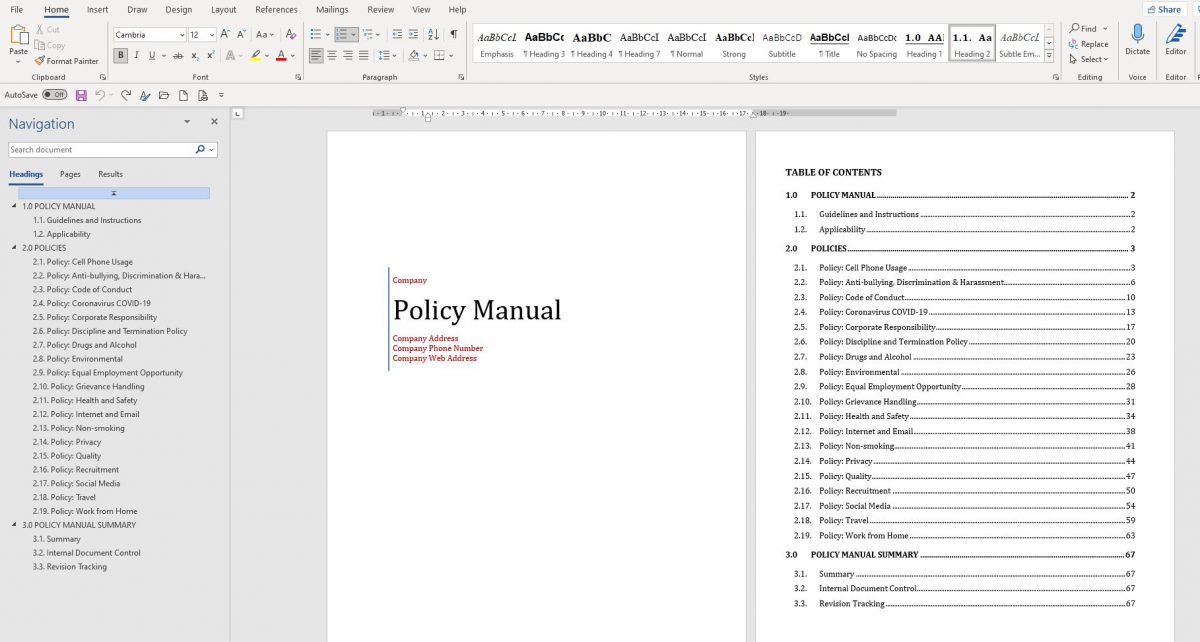This screenshot has height=642, width=1200.
Task: Open the Review ribbon tab
Action: 380,9
